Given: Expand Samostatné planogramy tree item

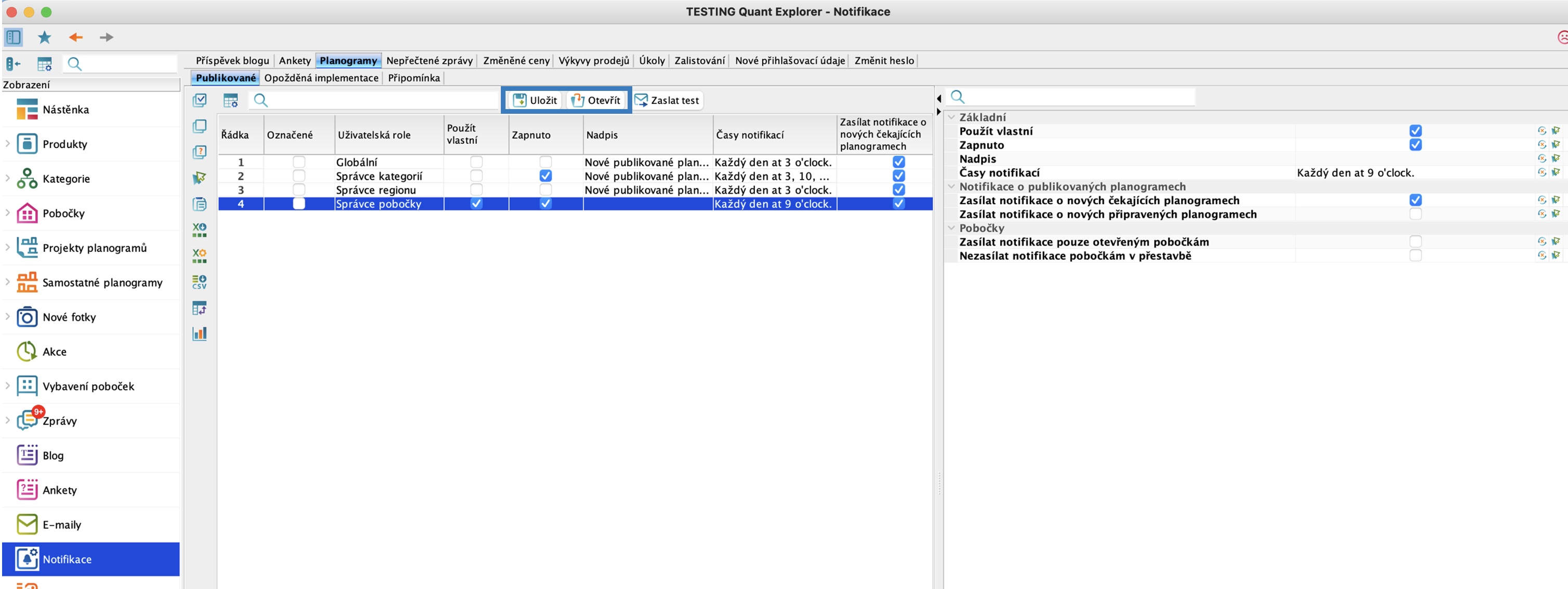Looking at the screenshot, I should click(7, 282).
